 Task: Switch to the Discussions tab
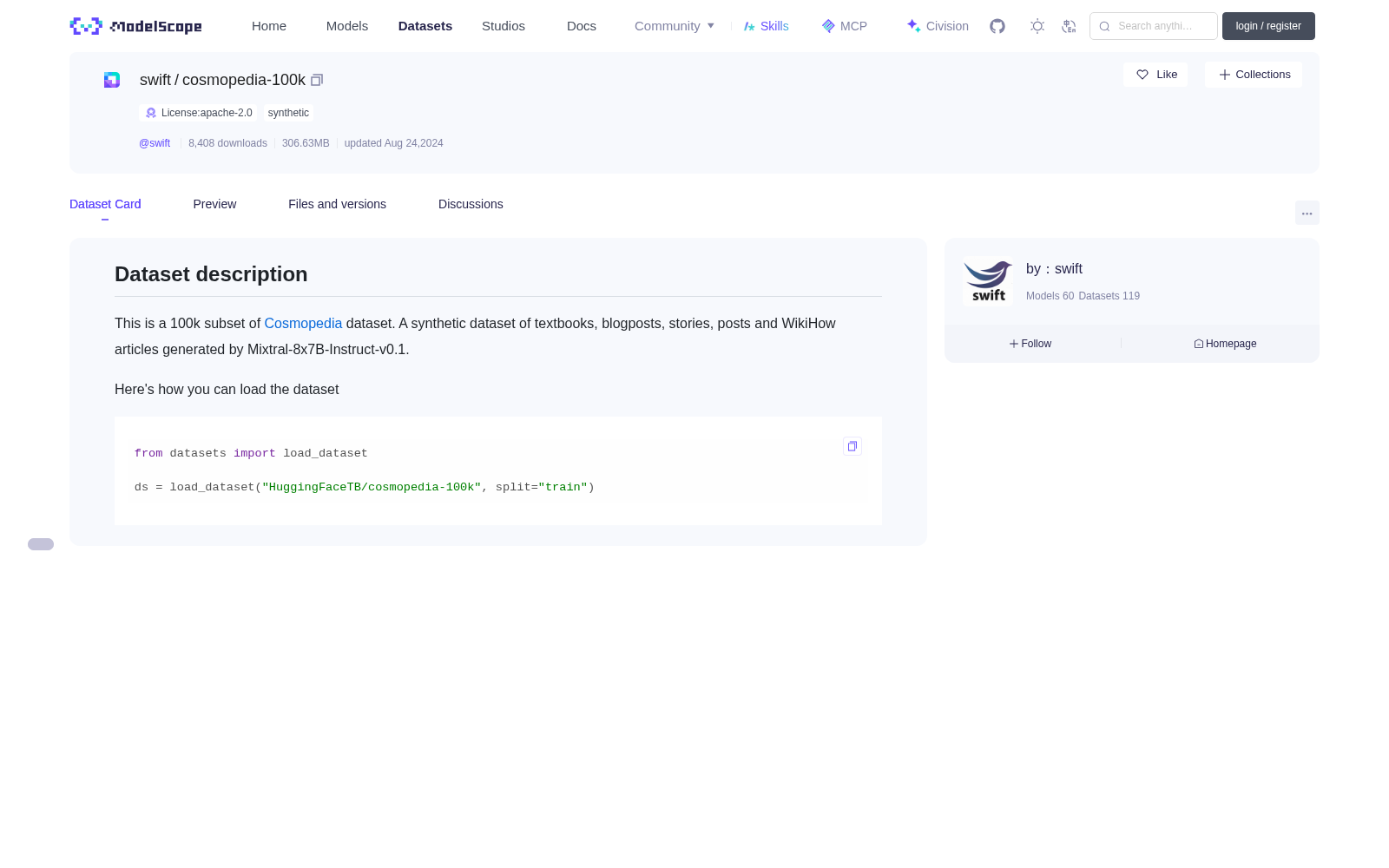[471, 204]
